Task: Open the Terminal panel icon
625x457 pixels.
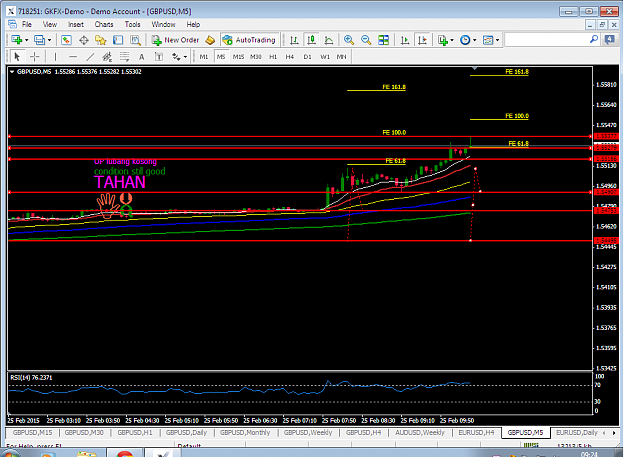Action: (118, 40)
